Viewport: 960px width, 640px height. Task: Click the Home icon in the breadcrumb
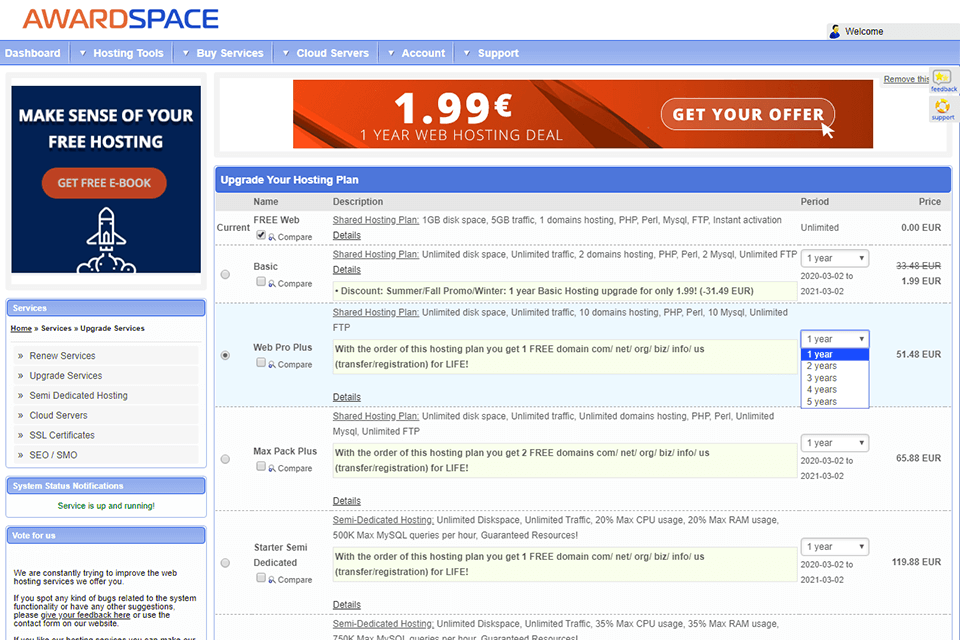(x=20, y=328)
